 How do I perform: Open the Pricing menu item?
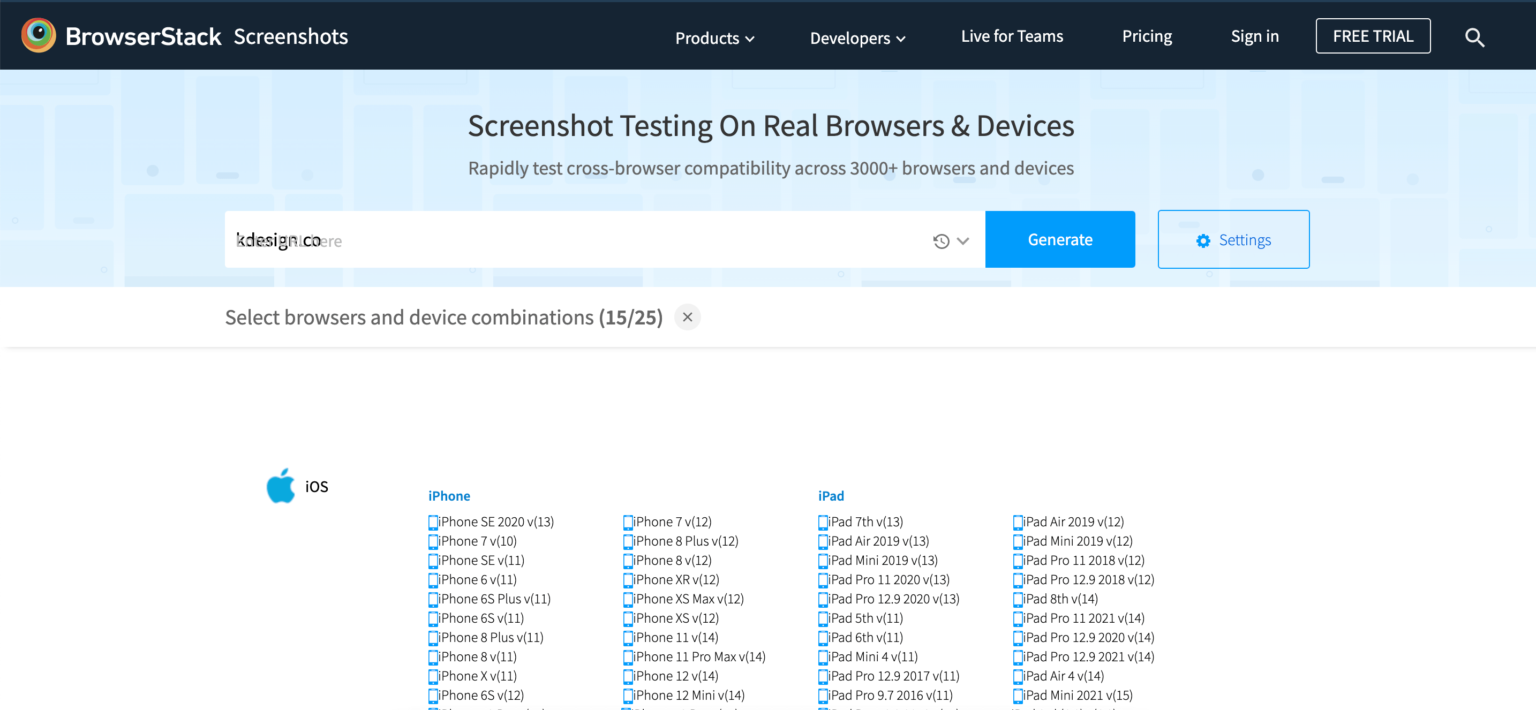click(x=1146, y=36)
